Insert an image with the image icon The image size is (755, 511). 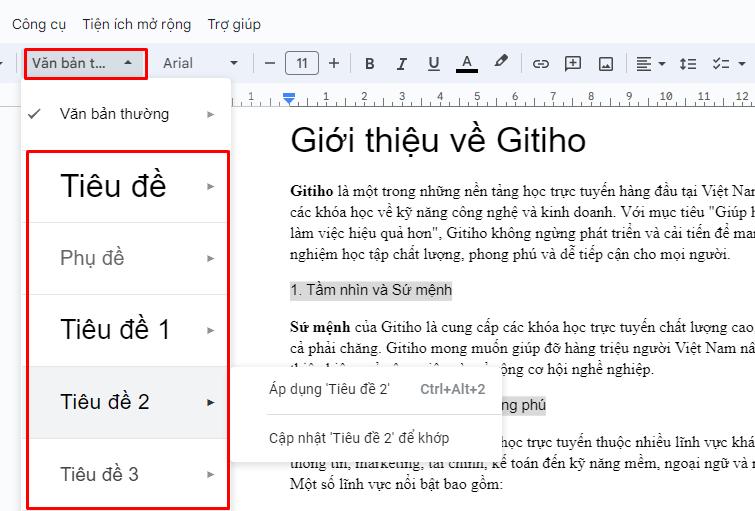click(x=605, y=64)
